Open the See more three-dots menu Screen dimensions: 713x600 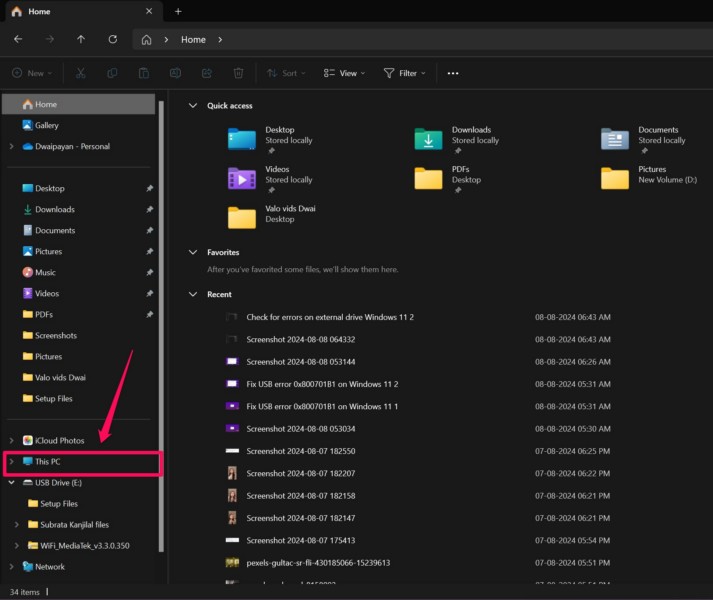453,73
